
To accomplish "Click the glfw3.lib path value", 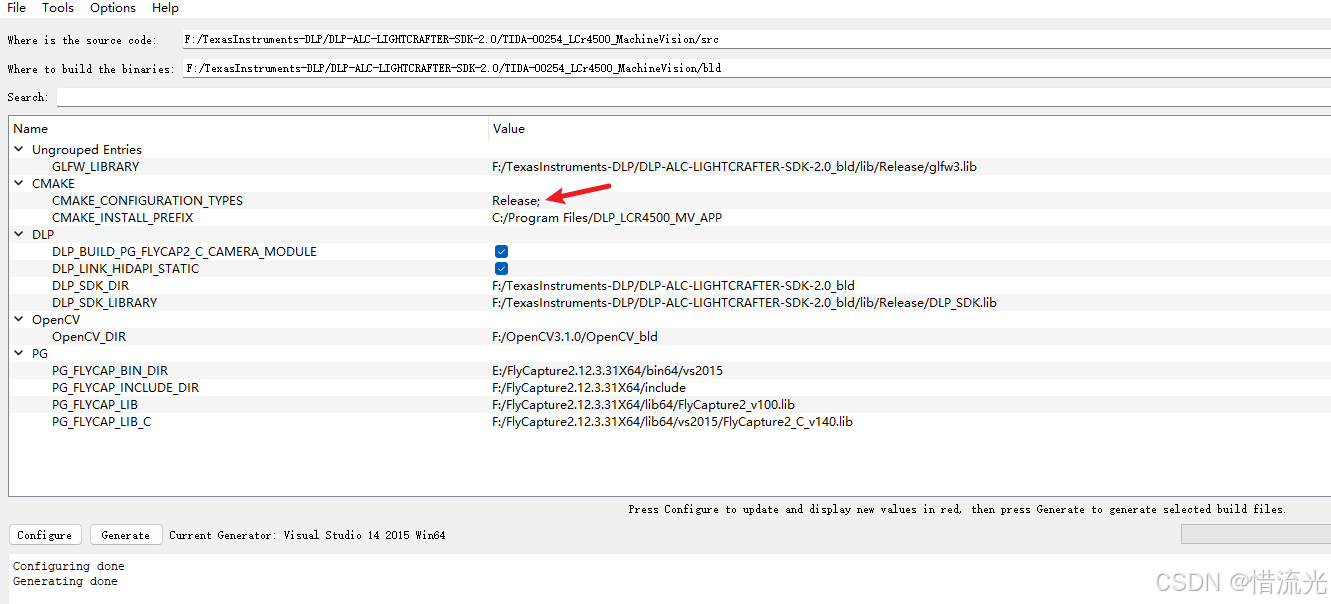I will [734, 167].
